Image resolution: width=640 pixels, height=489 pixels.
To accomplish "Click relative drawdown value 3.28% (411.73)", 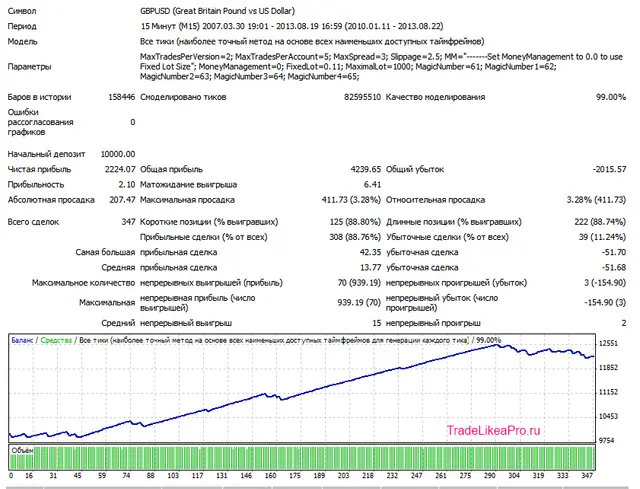I will click(596, 200).
